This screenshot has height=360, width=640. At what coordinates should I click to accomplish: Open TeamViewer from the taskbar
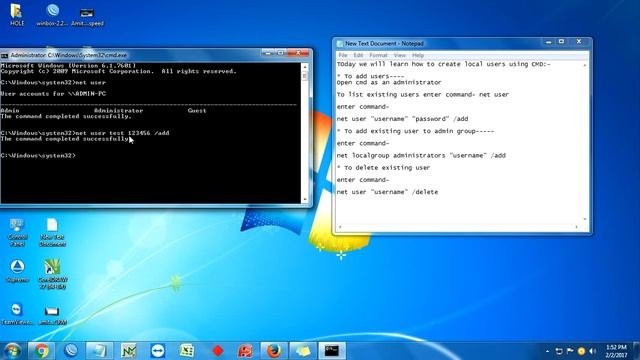coord(158,351)
